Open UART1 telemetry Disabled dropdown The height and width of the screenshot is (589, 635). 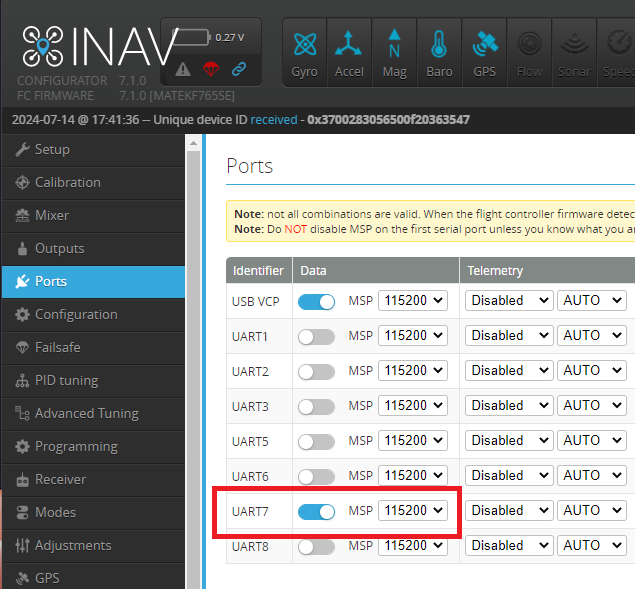click(x=509, y=335)
